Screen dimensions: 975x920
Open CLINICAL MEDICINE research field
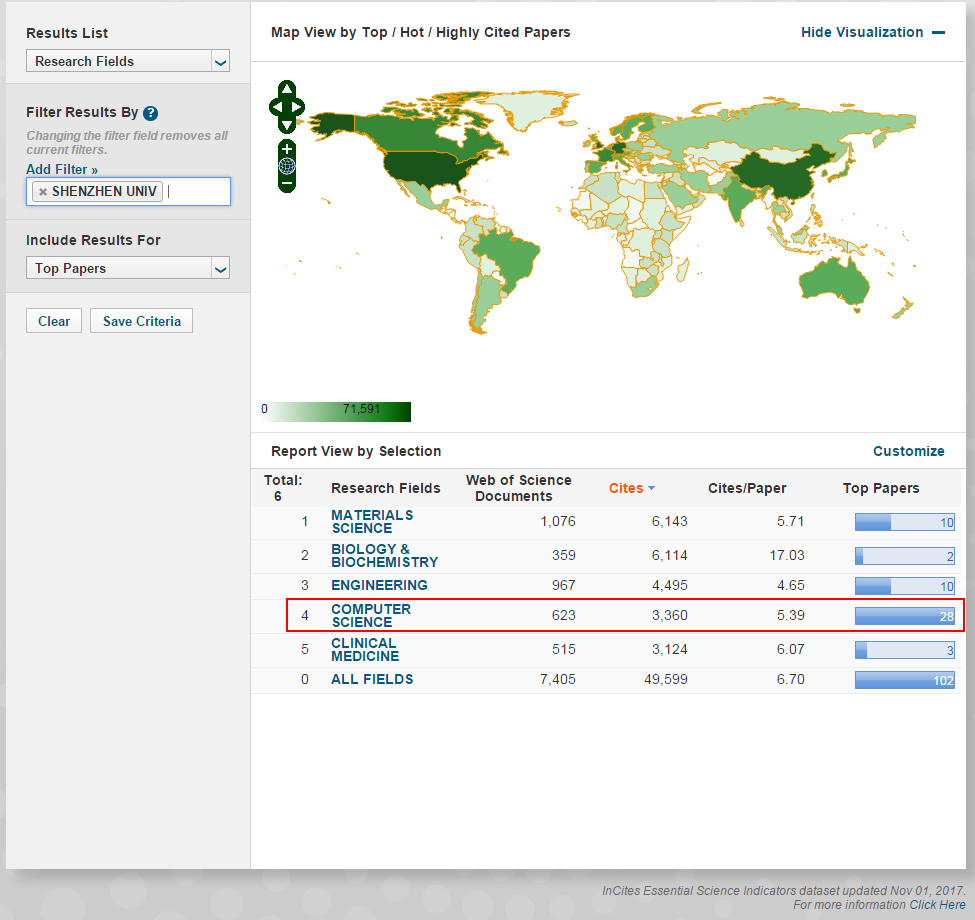tap(365, 650)
